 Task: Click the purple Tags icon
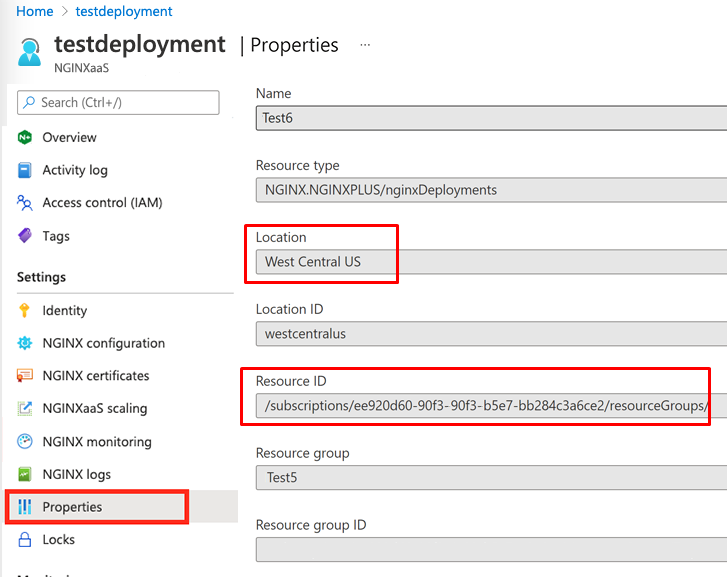pyautogui.click(x=25, y=236)
